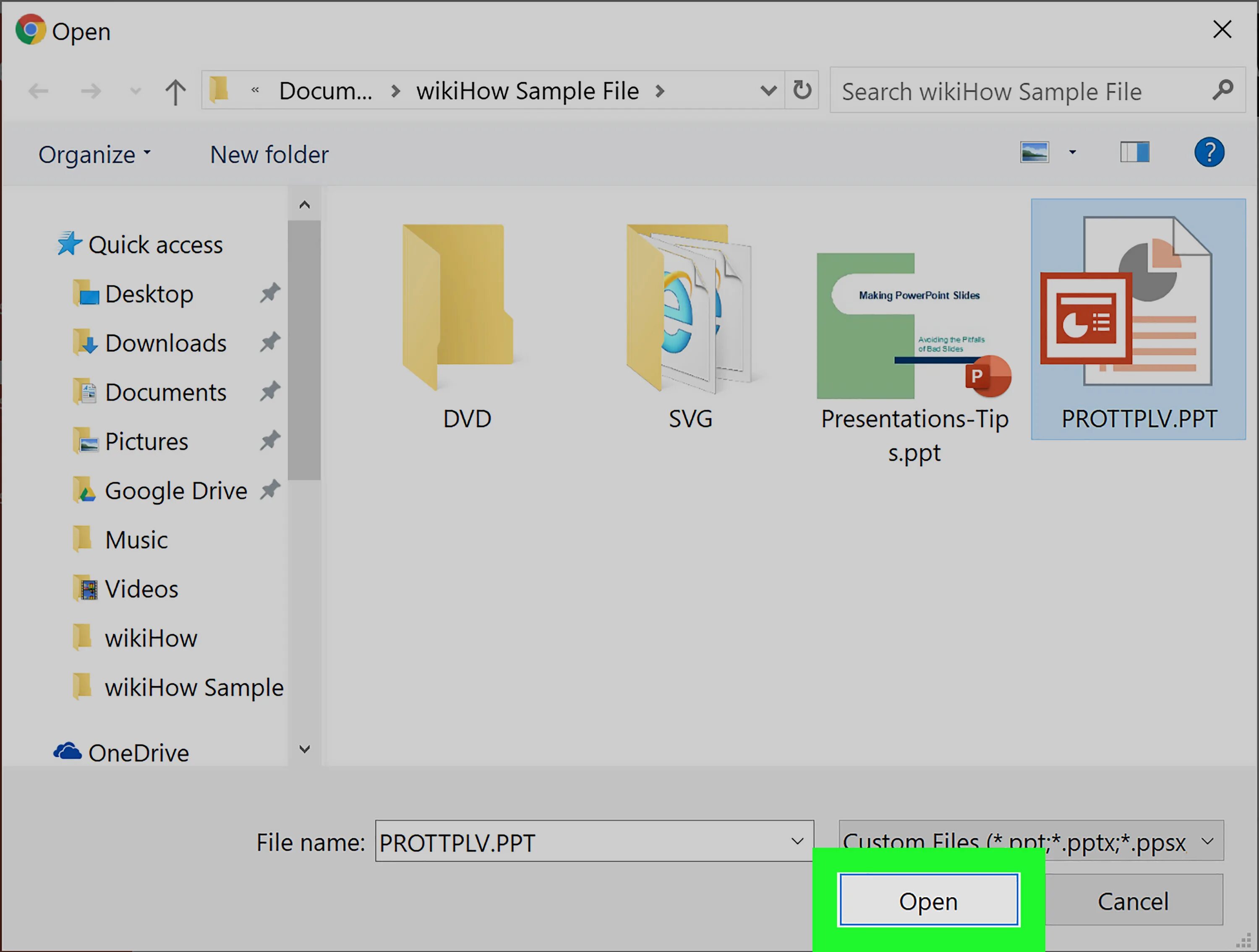Open Videos folder in navigation pane

point(141,589)
